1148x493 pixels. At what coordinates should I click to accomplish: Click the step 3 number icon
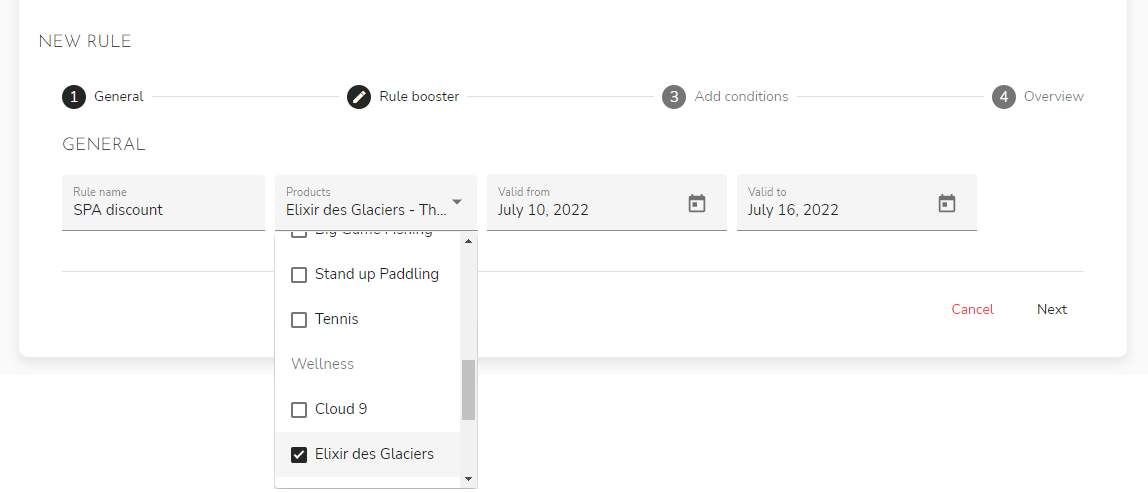pos(674,97)
